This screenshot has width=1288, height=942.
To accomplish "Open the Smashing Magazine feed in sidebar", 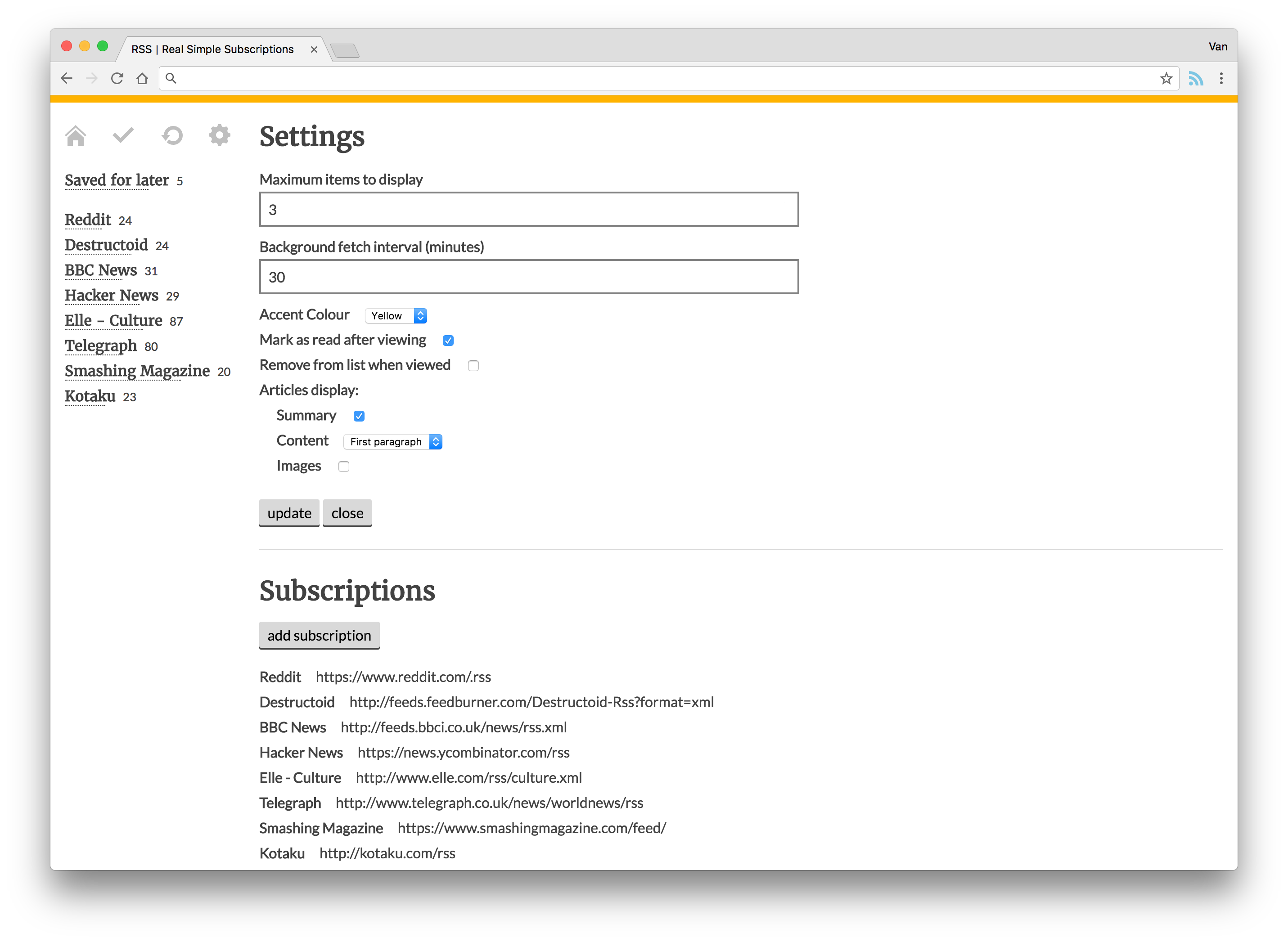I will [x=137, y=371].
